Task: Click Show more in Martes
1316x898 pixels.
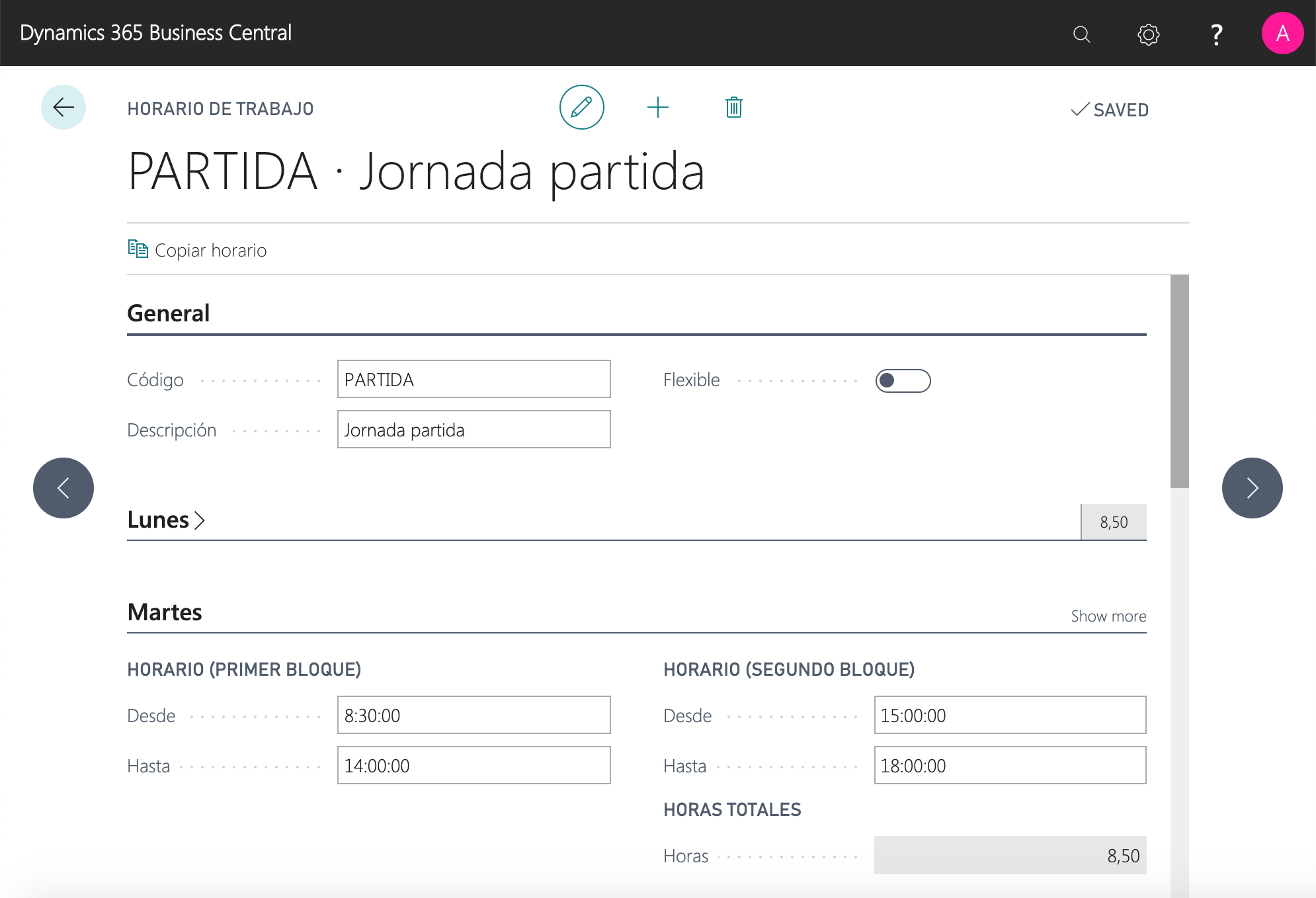Action: tap(1108, 616)
